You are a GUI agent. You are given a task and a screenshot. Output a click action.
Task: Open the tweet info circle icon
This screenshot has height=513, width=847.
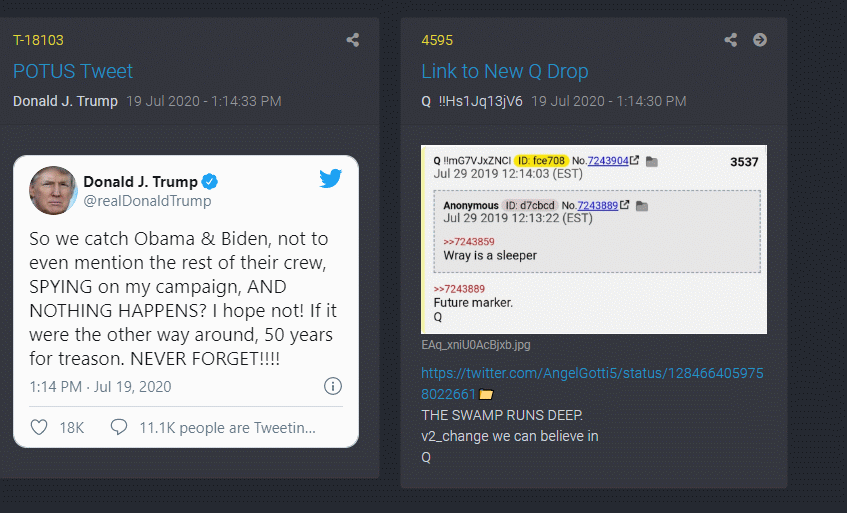(x=333, y=387)
